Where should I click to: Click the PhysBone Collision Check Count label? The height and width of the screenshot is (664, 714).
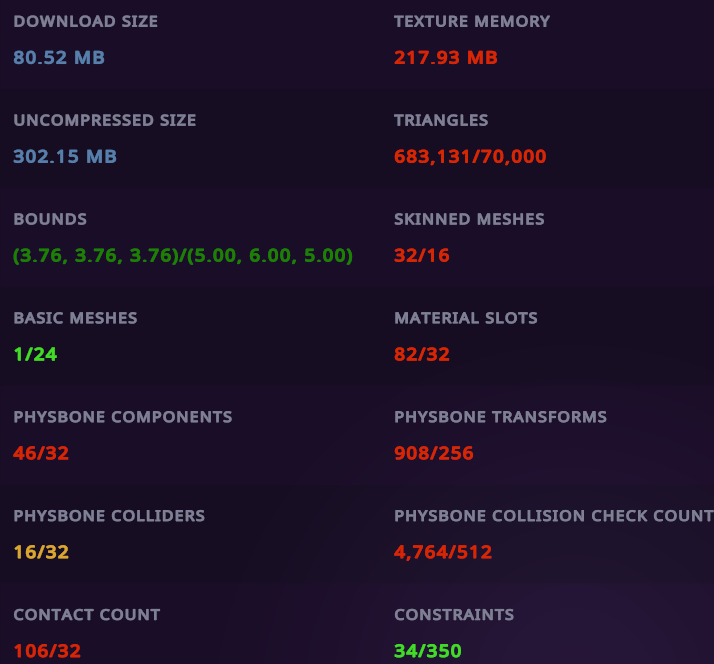pyautogui.click(x=553, y=516)
